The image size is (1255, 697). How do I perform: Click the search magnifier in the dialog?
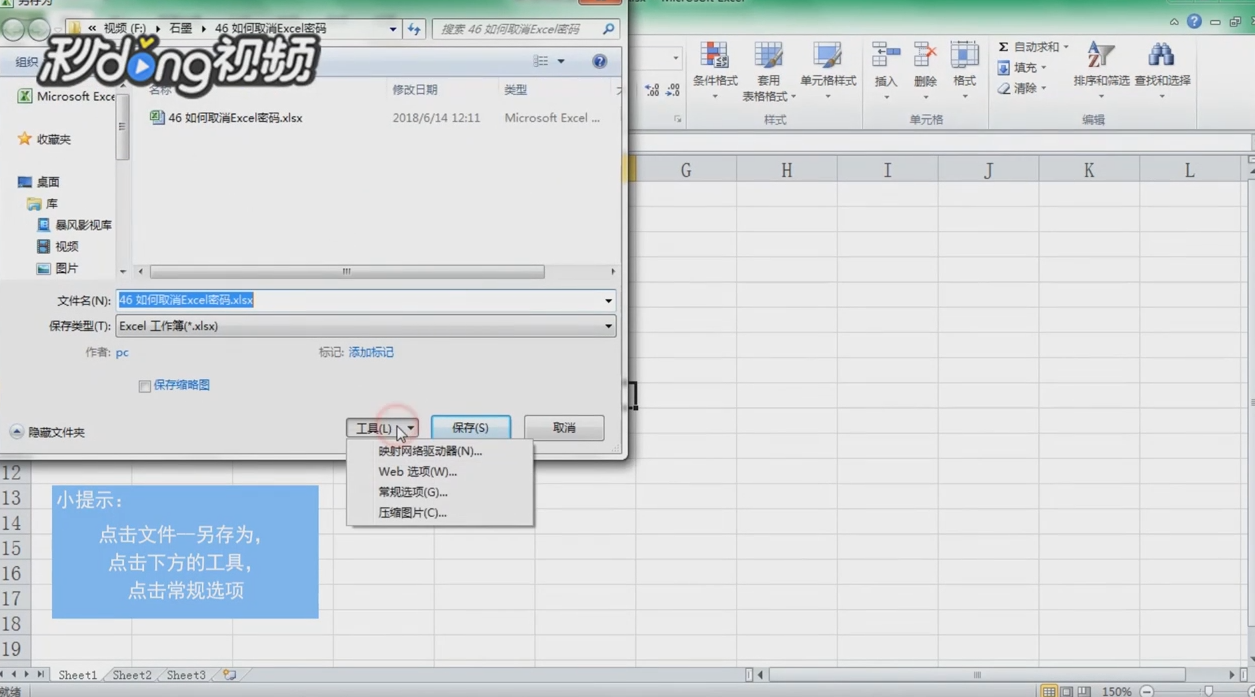point(608,29)
